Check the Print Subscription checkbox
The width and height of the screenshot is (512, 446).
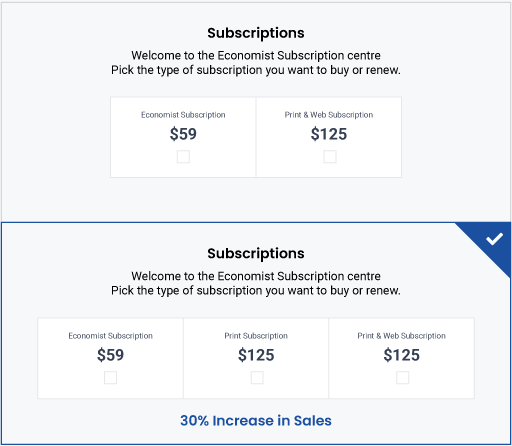257,378
